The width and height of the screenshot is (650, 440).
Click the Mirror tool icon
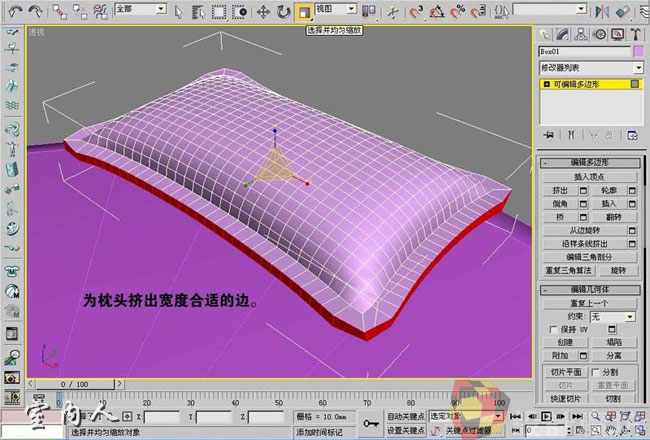coord(601,11)
